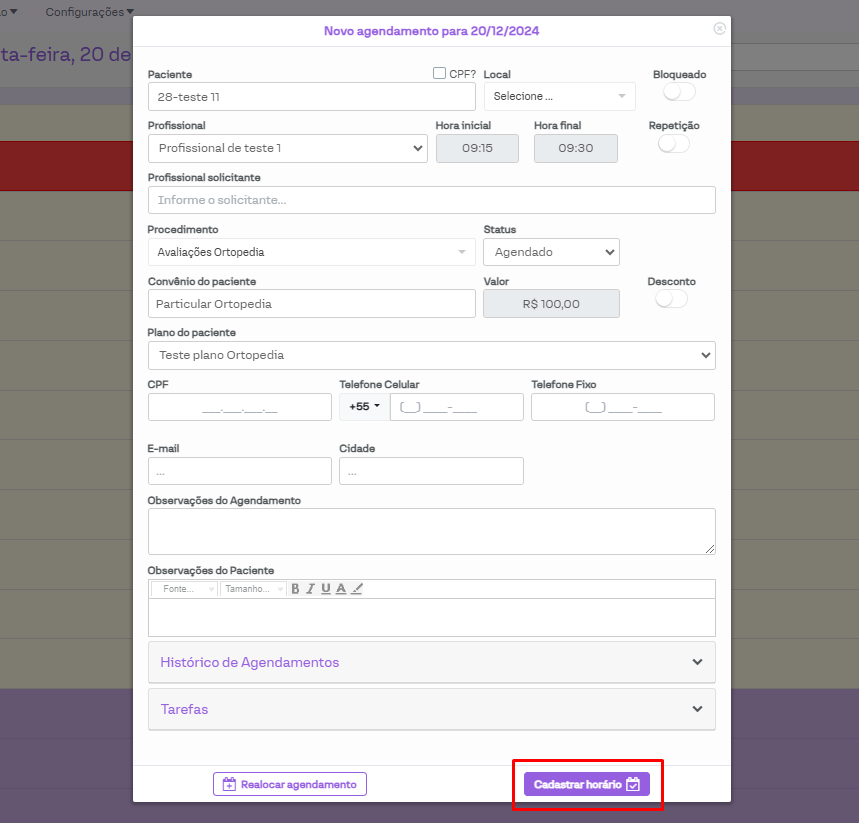This screenshot has height=823, width=859.
Task: Open the text color tool
Action: 341,589
